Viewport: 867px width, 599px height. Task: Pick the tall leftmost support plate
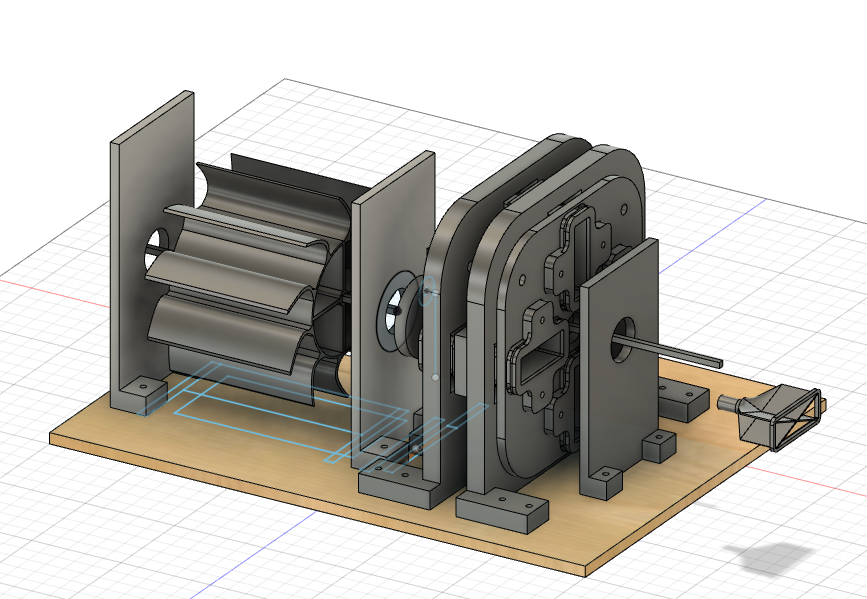pyautogui.click(x=153, y=249)
